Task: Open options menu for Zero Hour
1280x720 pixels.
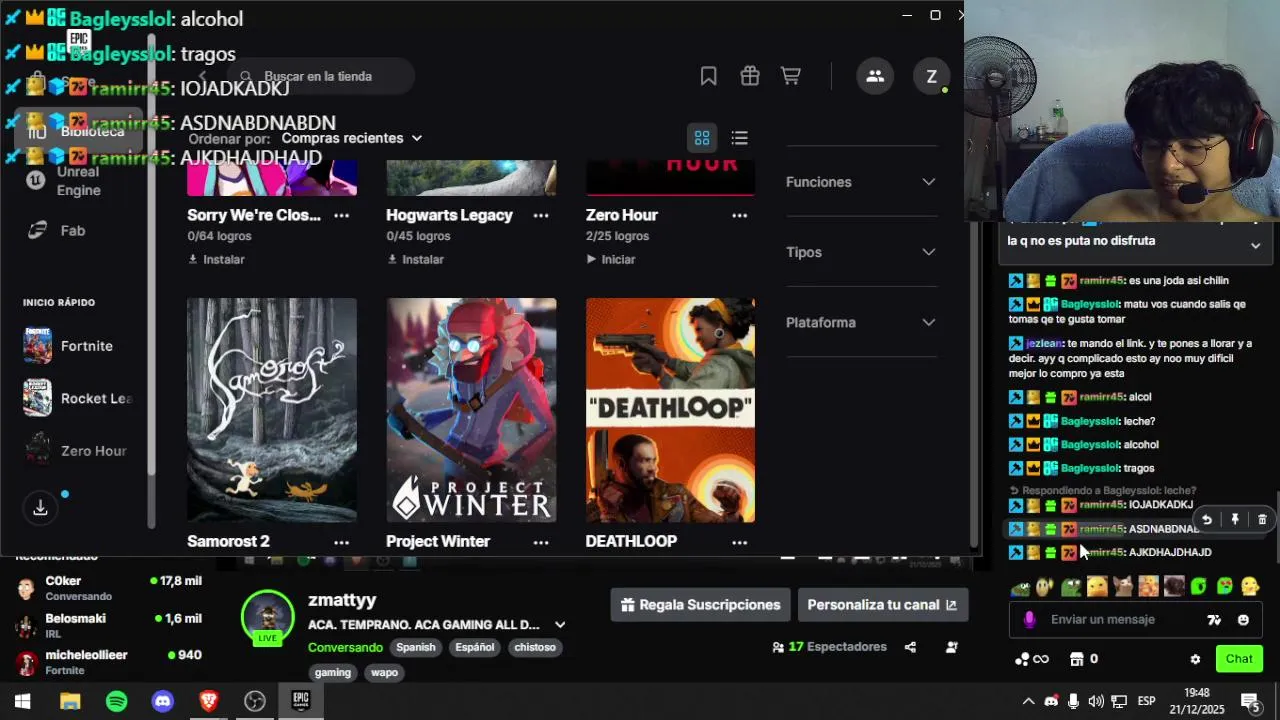Action: 739,215
